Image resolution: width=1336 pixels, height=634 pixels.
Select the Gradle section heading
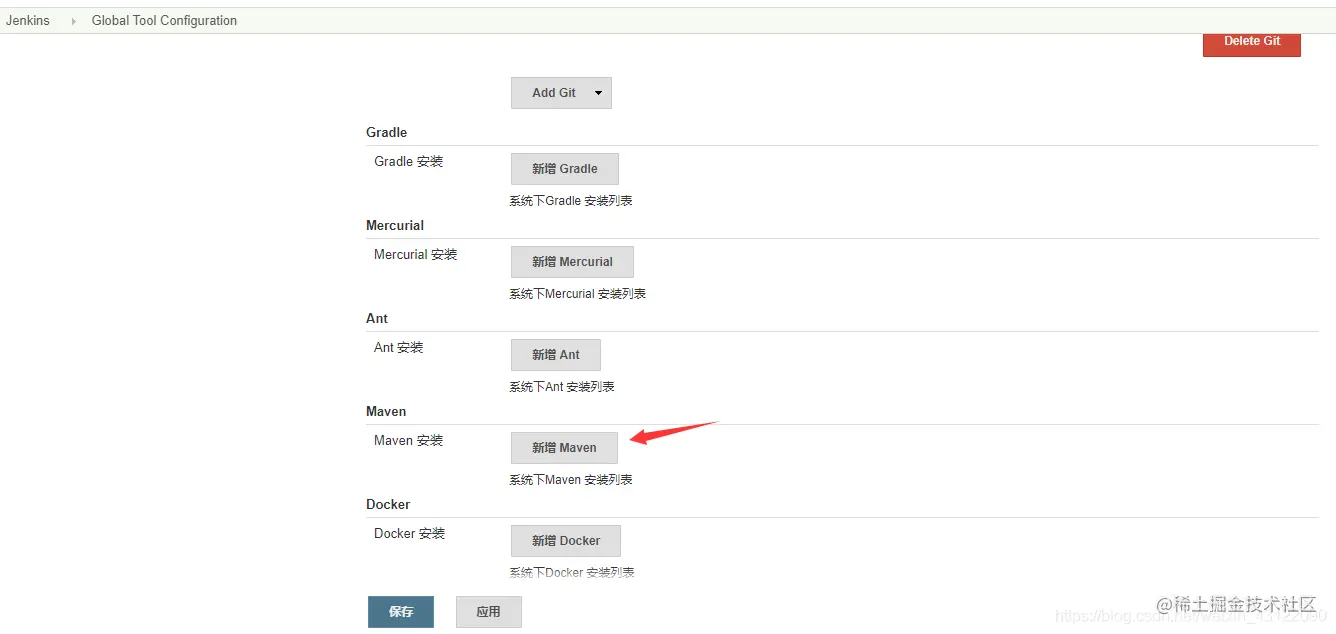coord(386,132)
